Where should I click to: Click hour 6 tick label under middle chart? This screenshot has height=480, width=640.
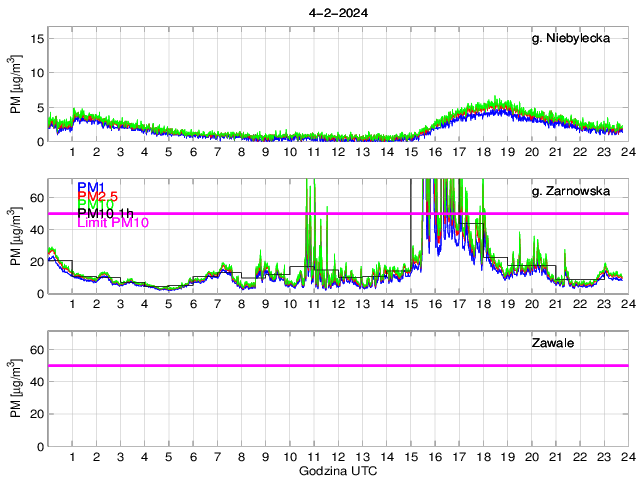[x=193, y=304]
